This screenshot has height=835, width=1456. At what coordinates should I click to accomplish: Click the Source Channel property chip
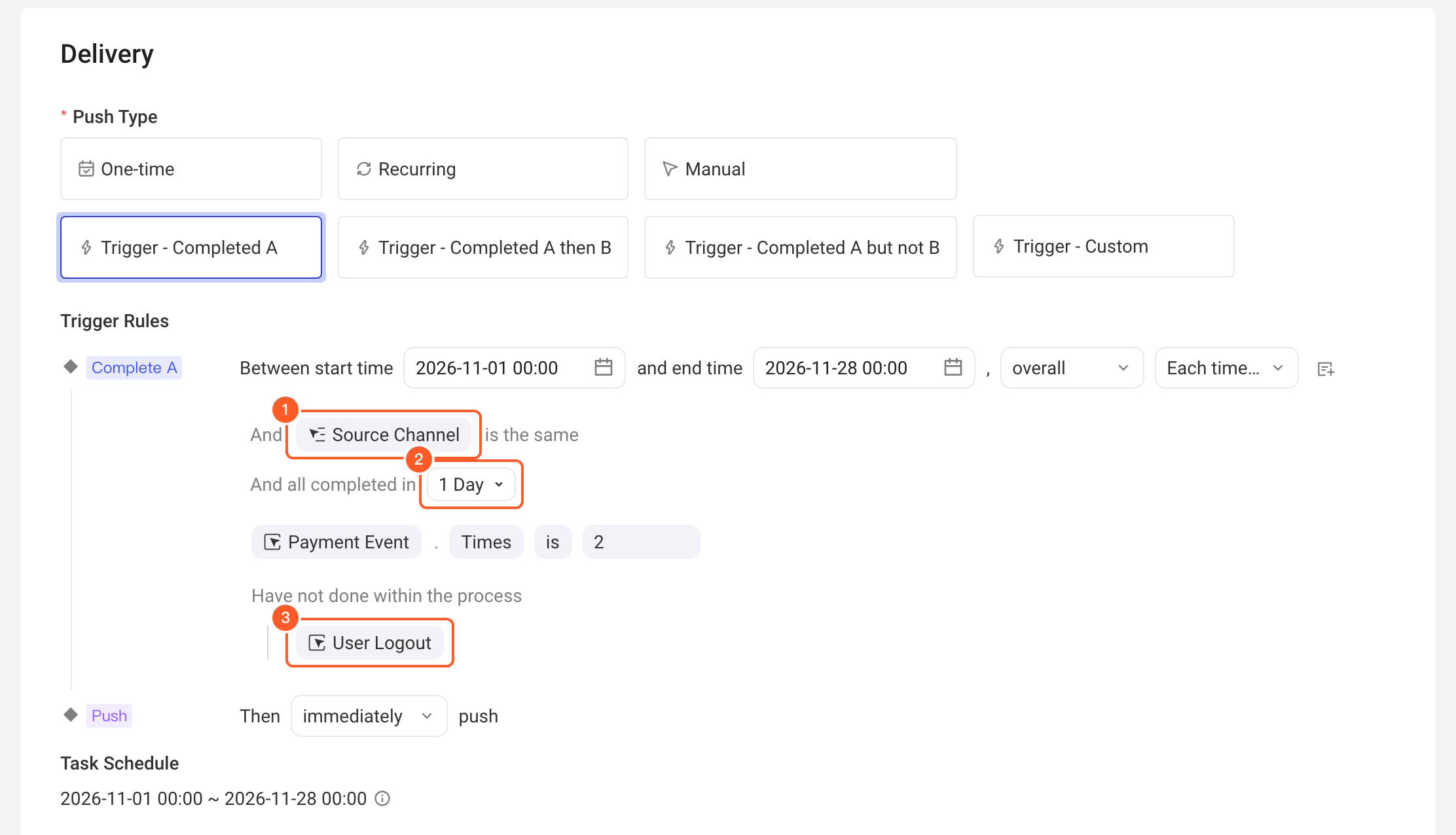click(384, 435)
